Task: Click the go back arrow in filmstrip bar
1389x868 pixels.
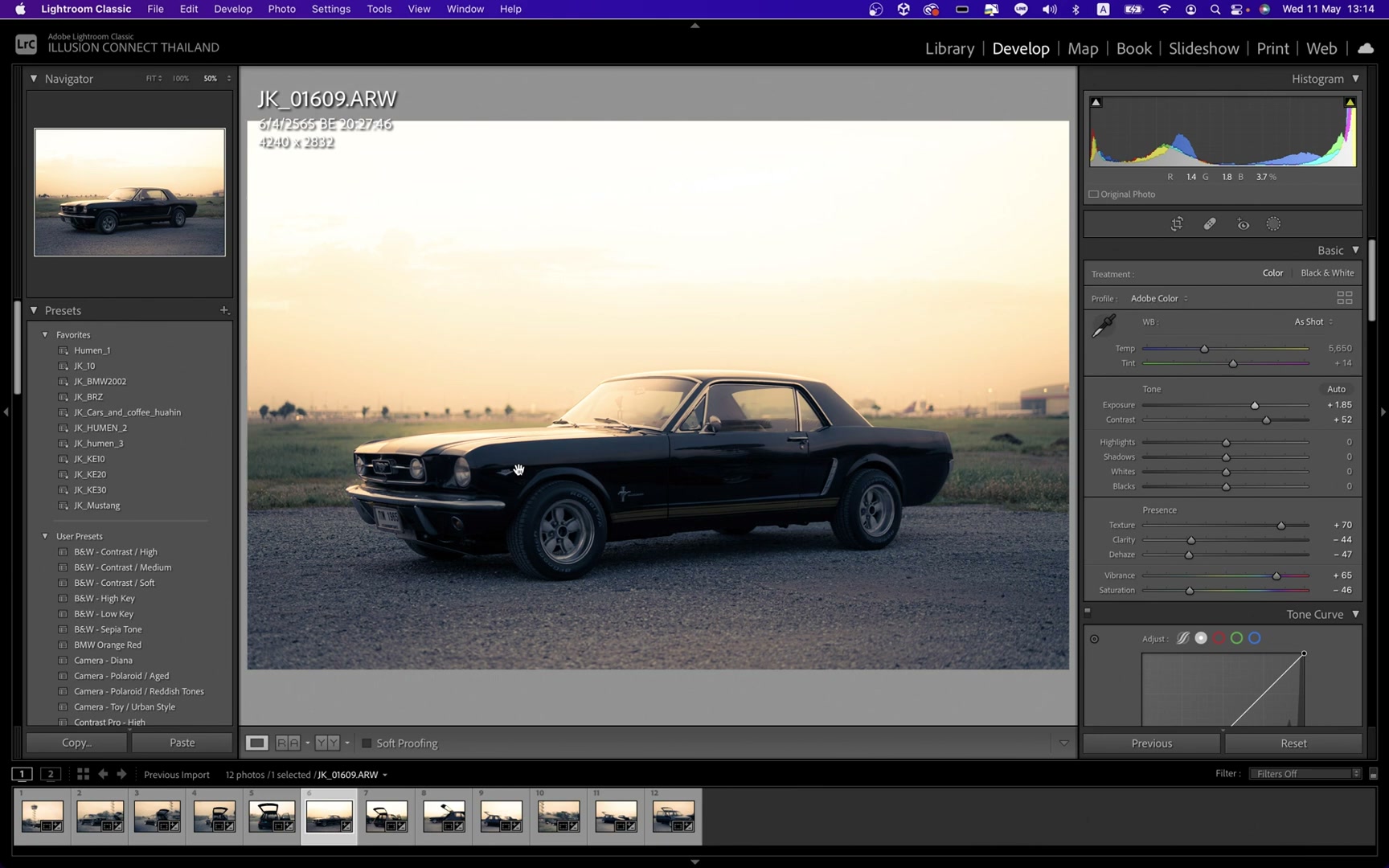Action: click(x=103, y=774)
